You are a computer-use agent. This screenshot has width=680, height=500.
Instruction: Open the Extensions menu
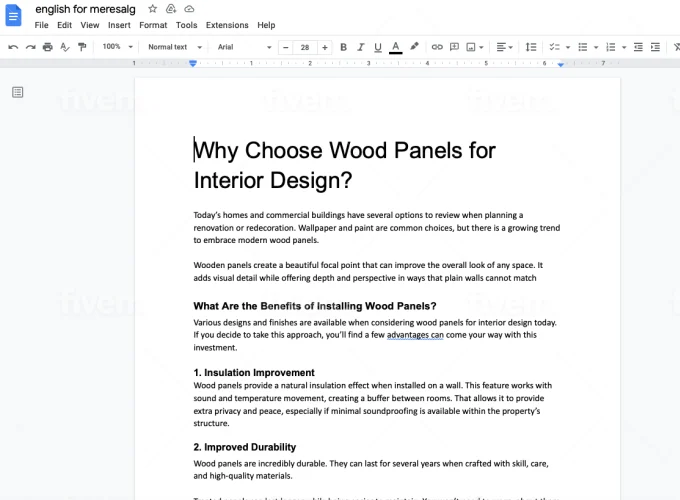[227, 25]
